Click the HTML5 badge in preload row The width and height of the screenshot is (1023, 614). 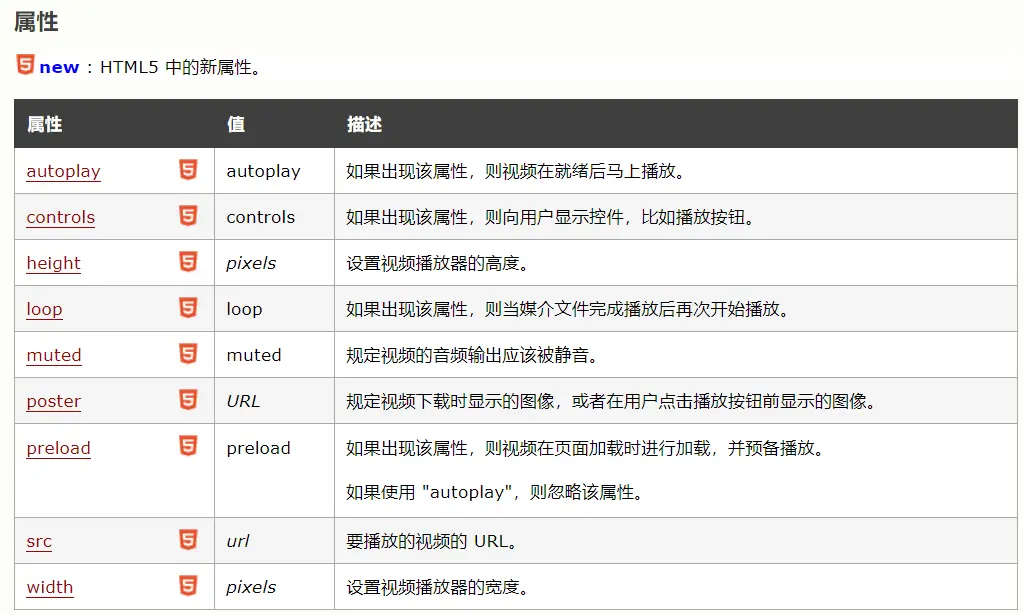[188, 446]
